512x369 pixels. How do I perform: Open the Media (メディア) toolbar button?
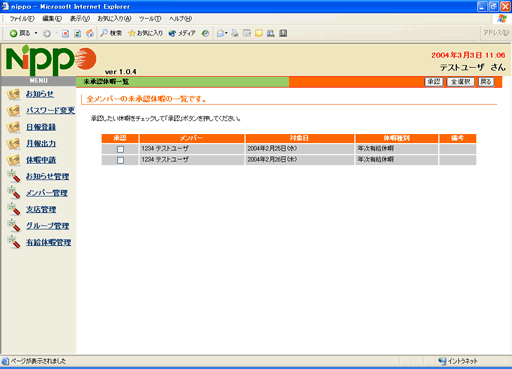coord(182,33)
